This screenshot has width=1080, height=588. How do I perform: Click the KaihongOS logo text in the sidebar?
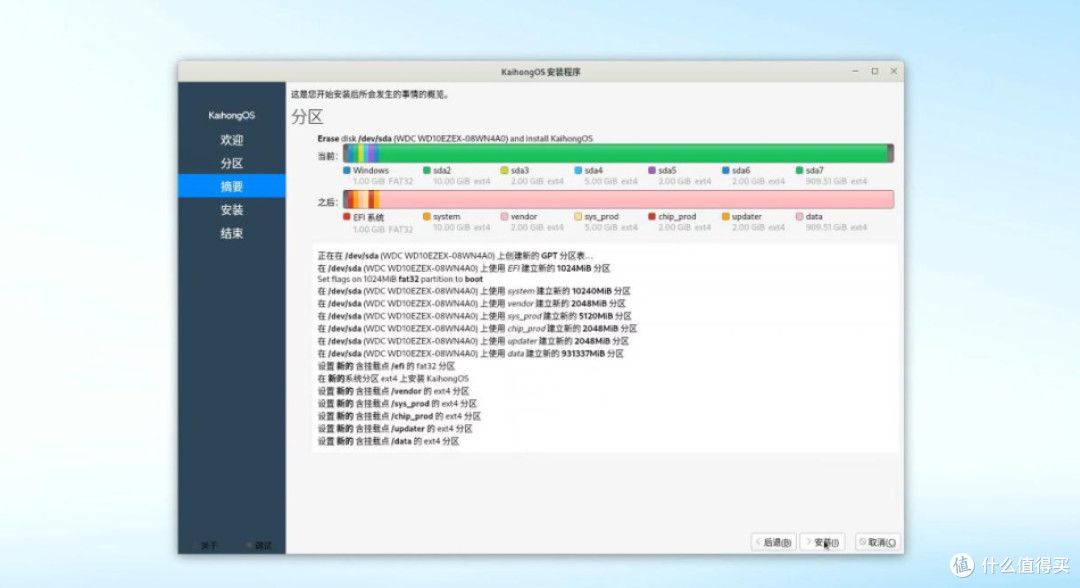231,115
